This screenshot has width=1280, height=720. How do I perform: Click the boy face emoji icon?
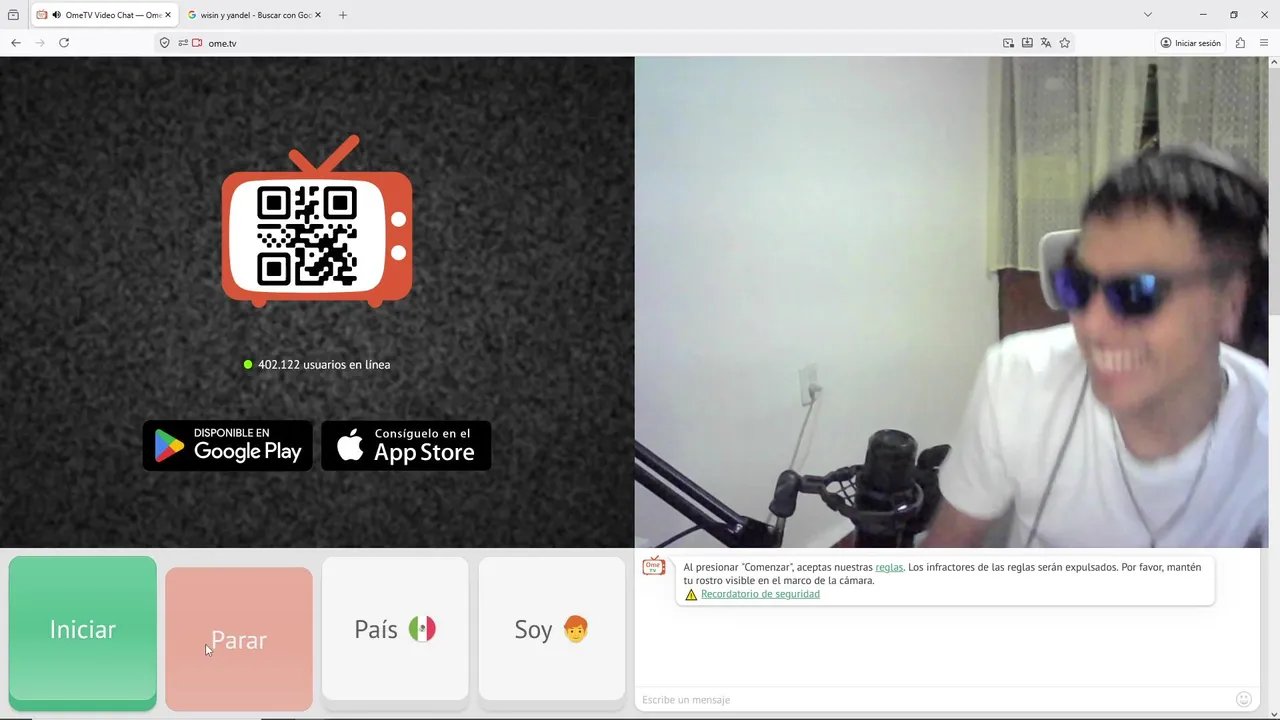coord(576,629)
